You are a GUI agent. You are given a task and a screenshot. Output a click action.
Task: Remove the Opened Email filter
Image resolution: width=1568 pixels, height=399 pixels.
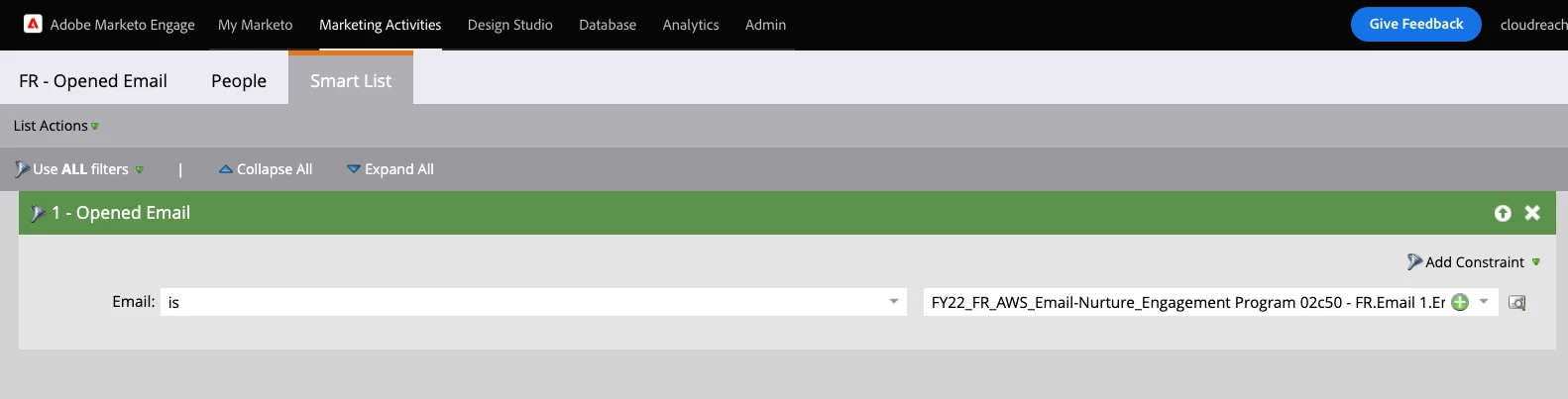click(1532, 213)
